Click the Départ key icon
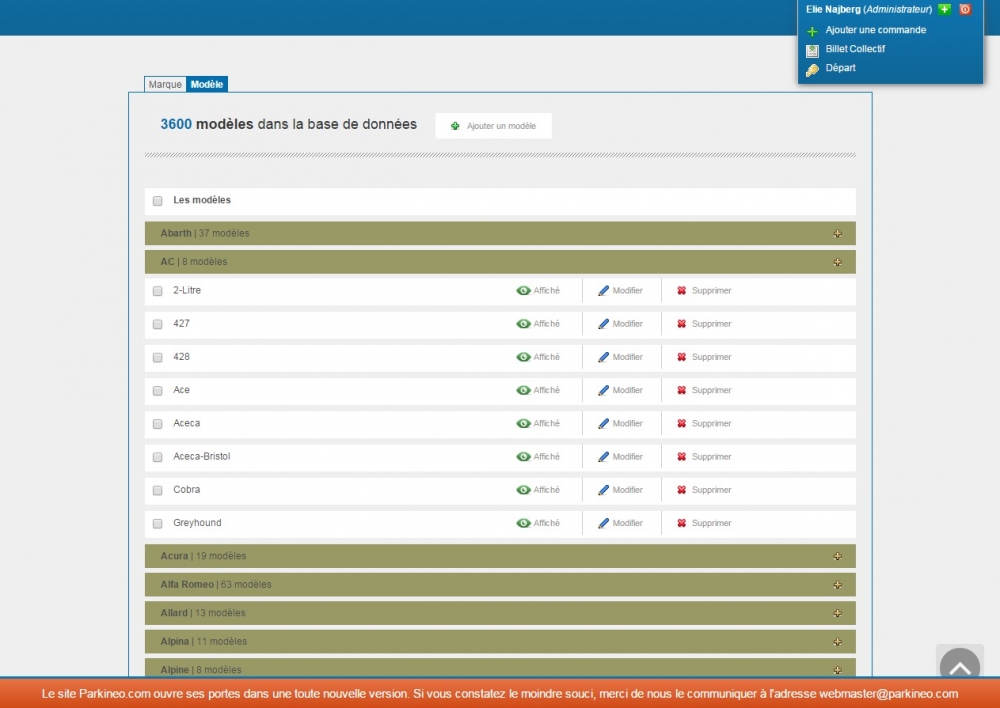 click(813, 69)
